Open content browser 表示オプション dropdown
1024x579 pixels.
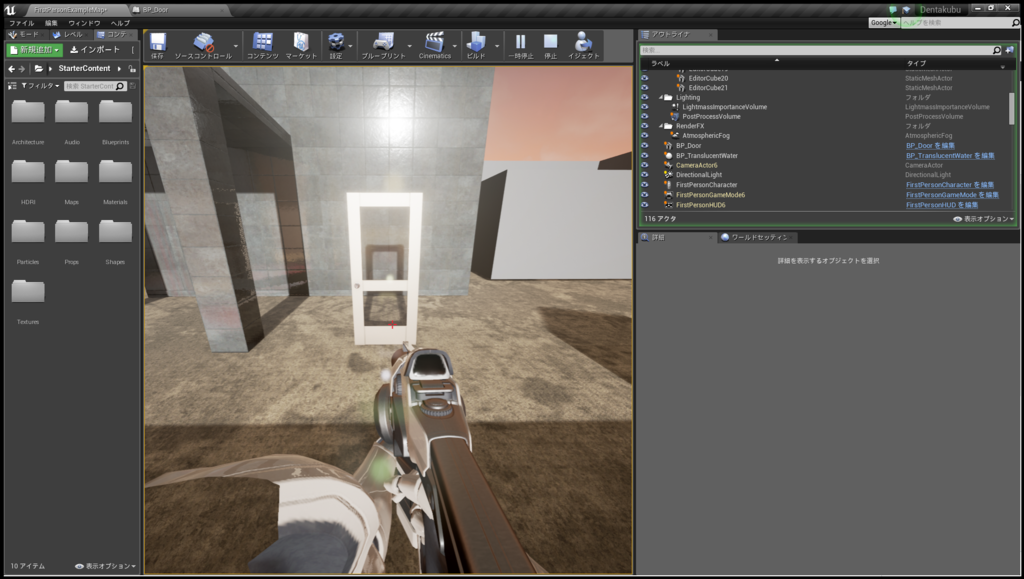point(106,566)
